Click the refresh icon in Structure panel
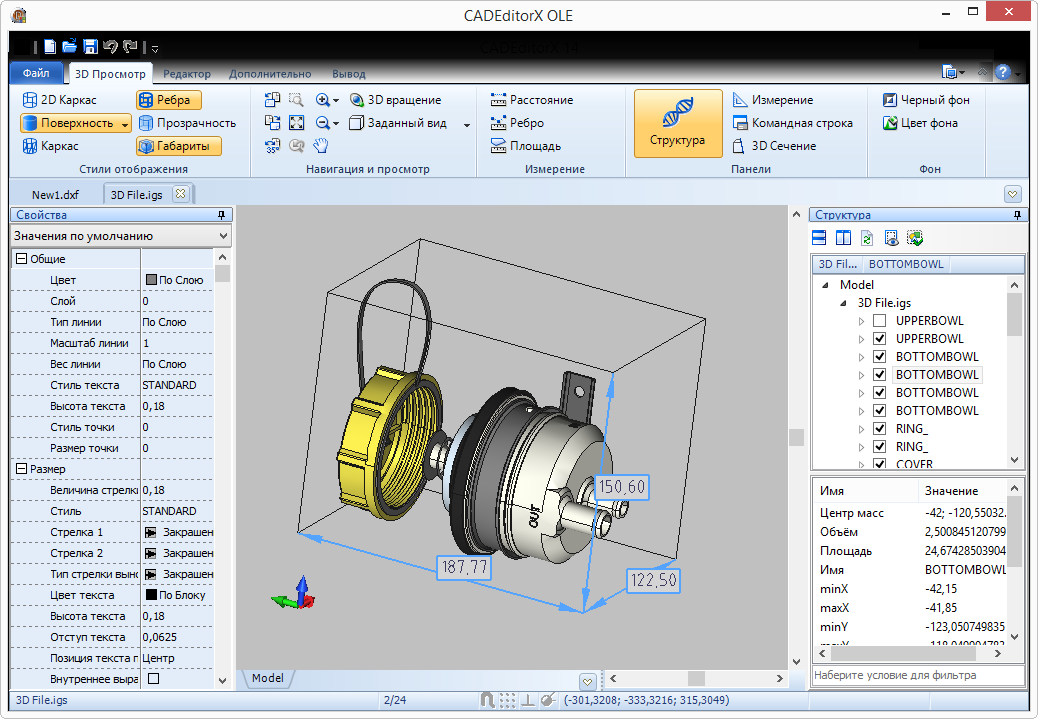Image resolution: width=1038 pixels, height=719 pixels. coord(867,237)
